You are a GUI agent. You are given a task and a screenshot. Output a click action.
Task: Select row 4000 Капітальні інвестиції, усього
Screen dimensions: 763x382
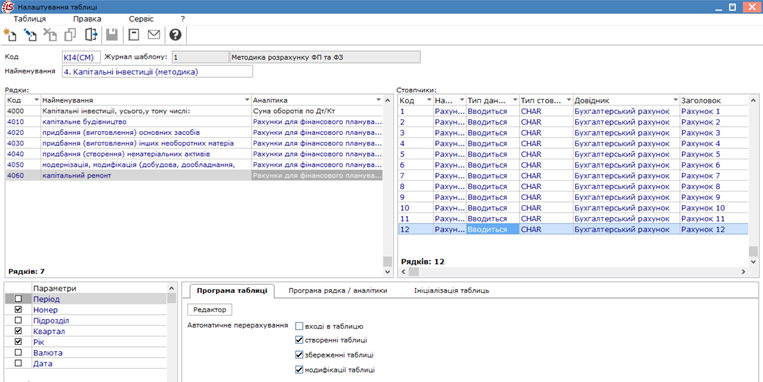(194, 111)
